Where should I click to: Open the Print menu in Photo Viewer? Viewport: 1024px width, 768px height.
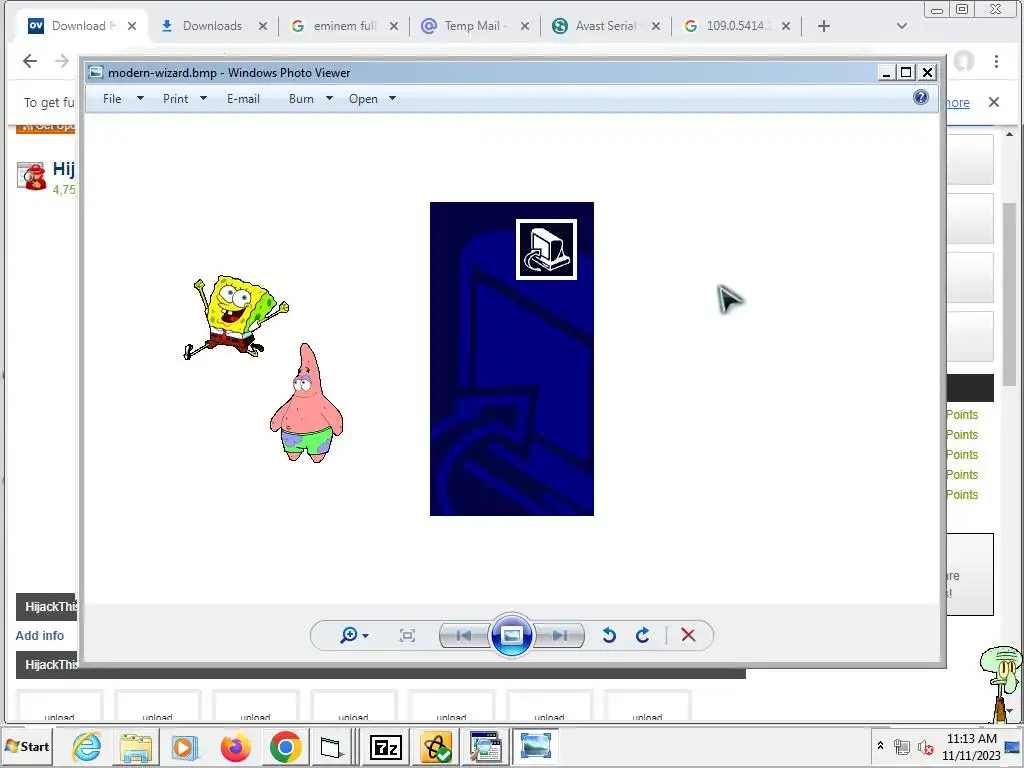pyautogui.click(x=176, y=99)
